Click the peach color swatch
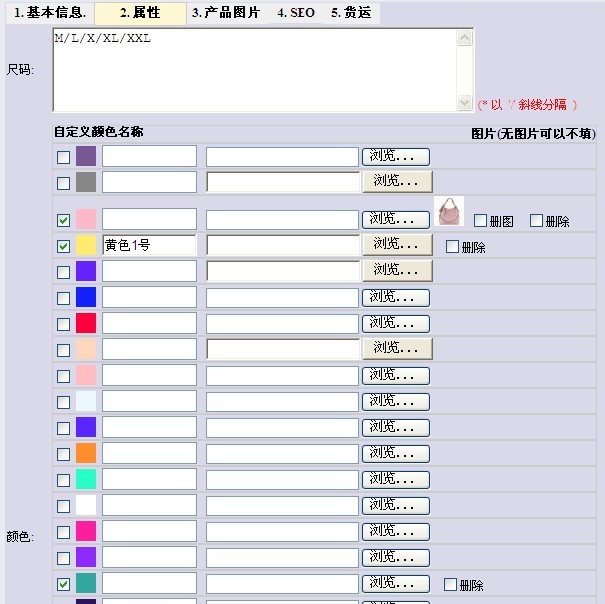 86,349
